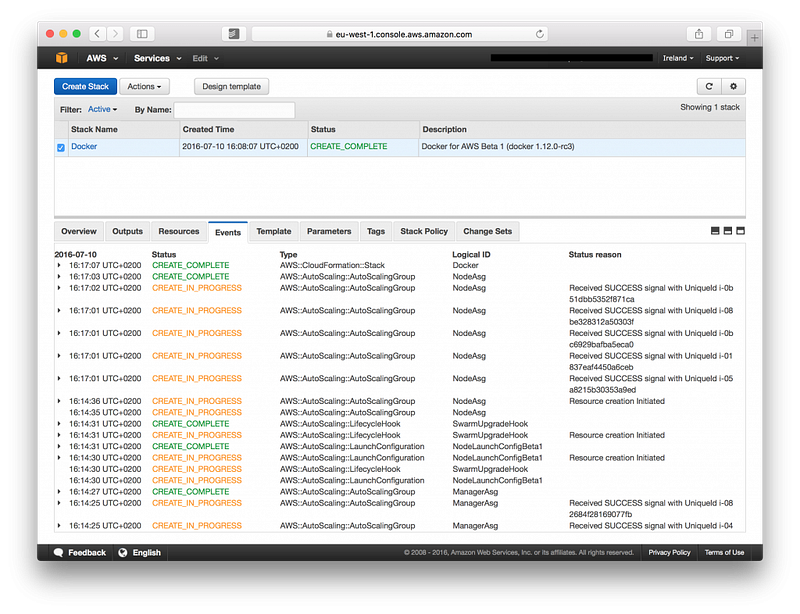Switch to the Resources tab

coord(179,231)
